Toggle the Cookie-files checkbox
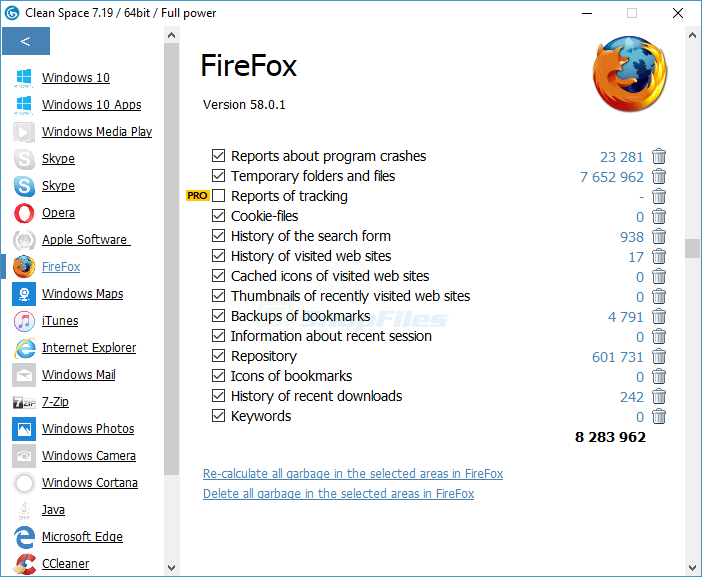 click(218, 216)
